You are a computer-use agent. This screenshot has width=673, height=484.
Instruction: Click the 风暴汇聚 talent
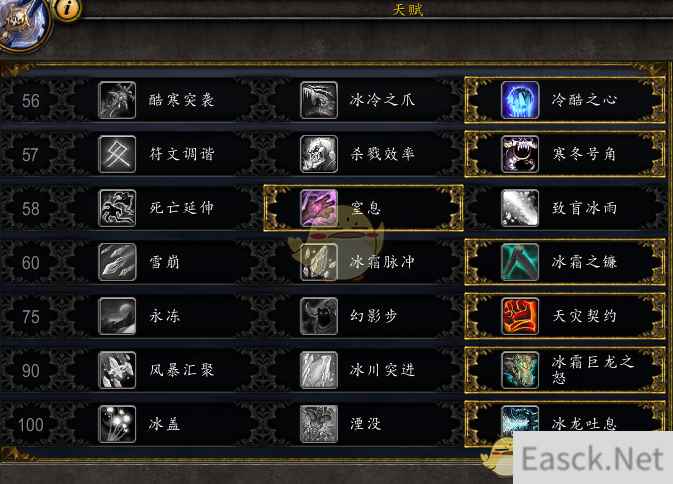(x=163, y=370)
